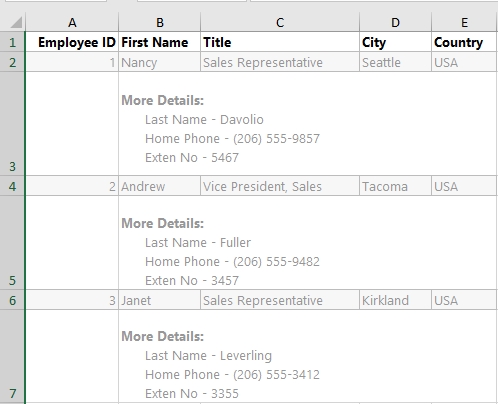Click the First Name header cell
Viewport: 498px width, 404px height.
(160, 42)
